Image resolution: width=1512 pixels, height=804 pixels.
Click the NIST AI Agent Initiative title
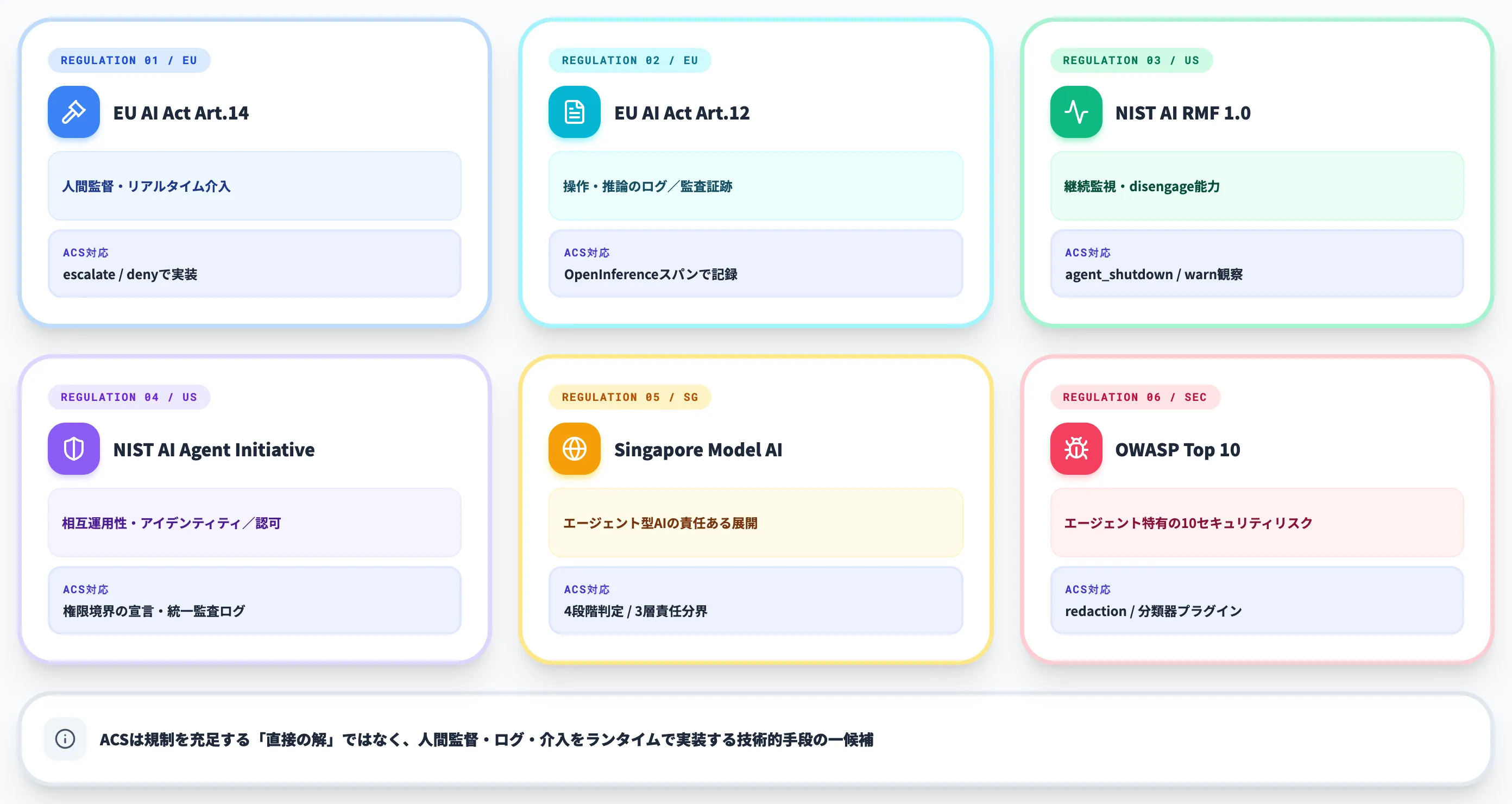coord(213,450)
